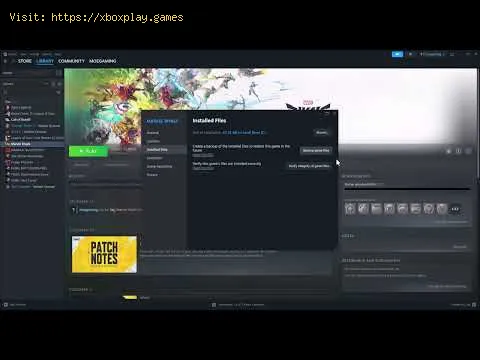The height and width of the screenshot is (360, 480).
Task: Click the game info icon under banner
Action: coord(458,151)
